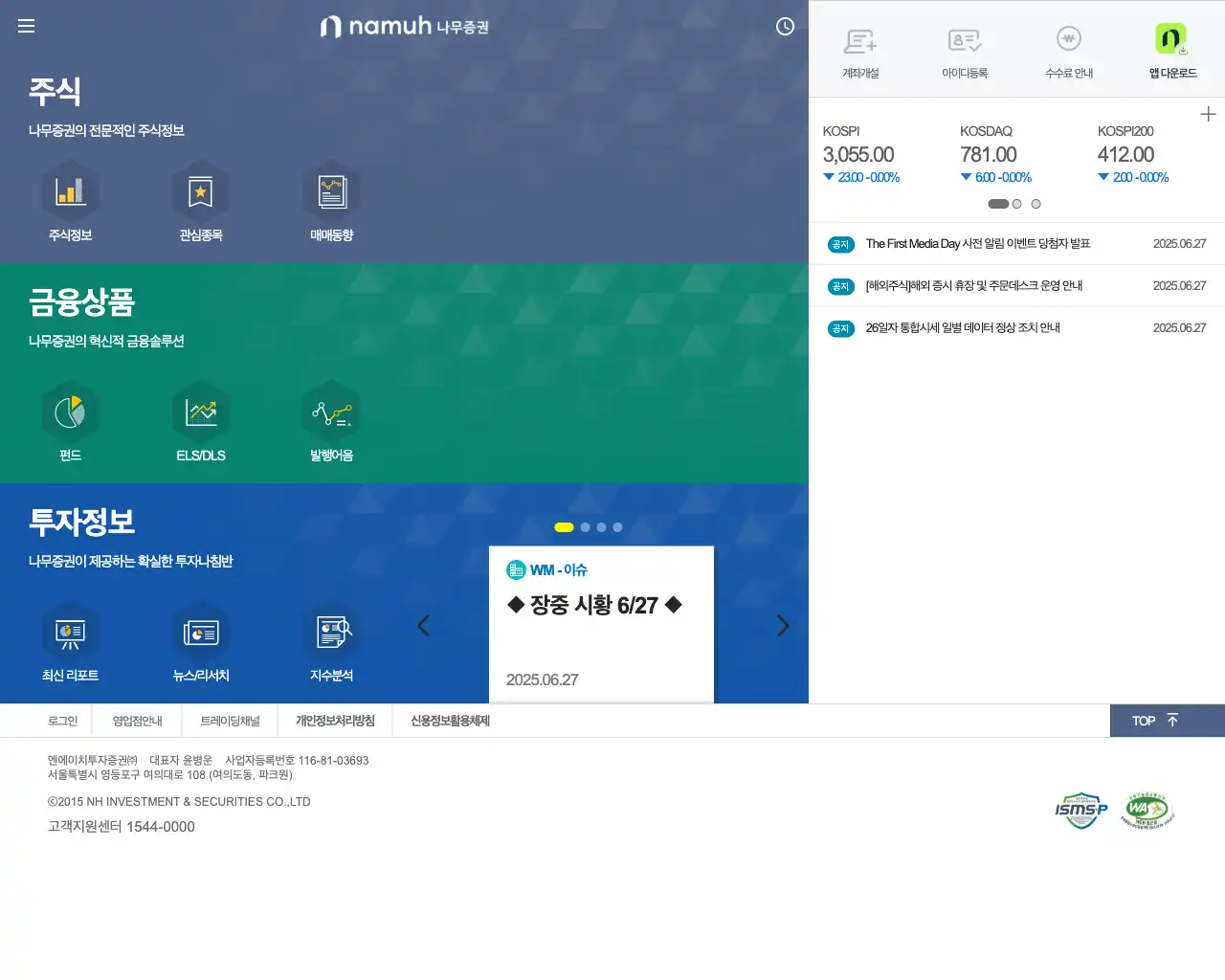Open the clock history icon
This screenshot has width=1225, height=980.
click(x=785, y=27)
